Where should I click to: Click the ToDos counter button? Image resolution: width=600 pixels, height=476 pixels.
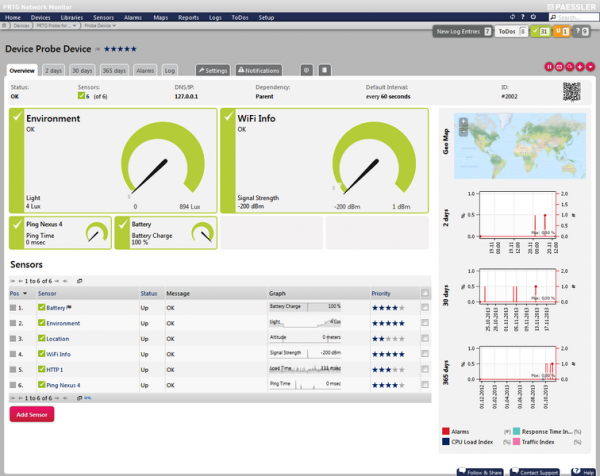(511, 31)
